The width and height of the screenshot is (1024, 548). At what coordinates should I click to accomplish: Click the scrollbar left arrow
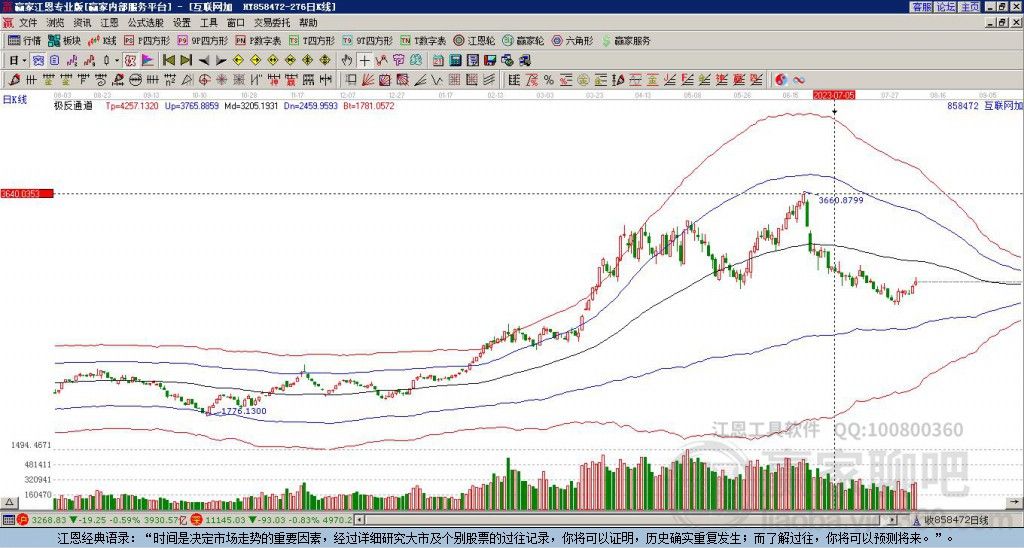coord(359,520)
